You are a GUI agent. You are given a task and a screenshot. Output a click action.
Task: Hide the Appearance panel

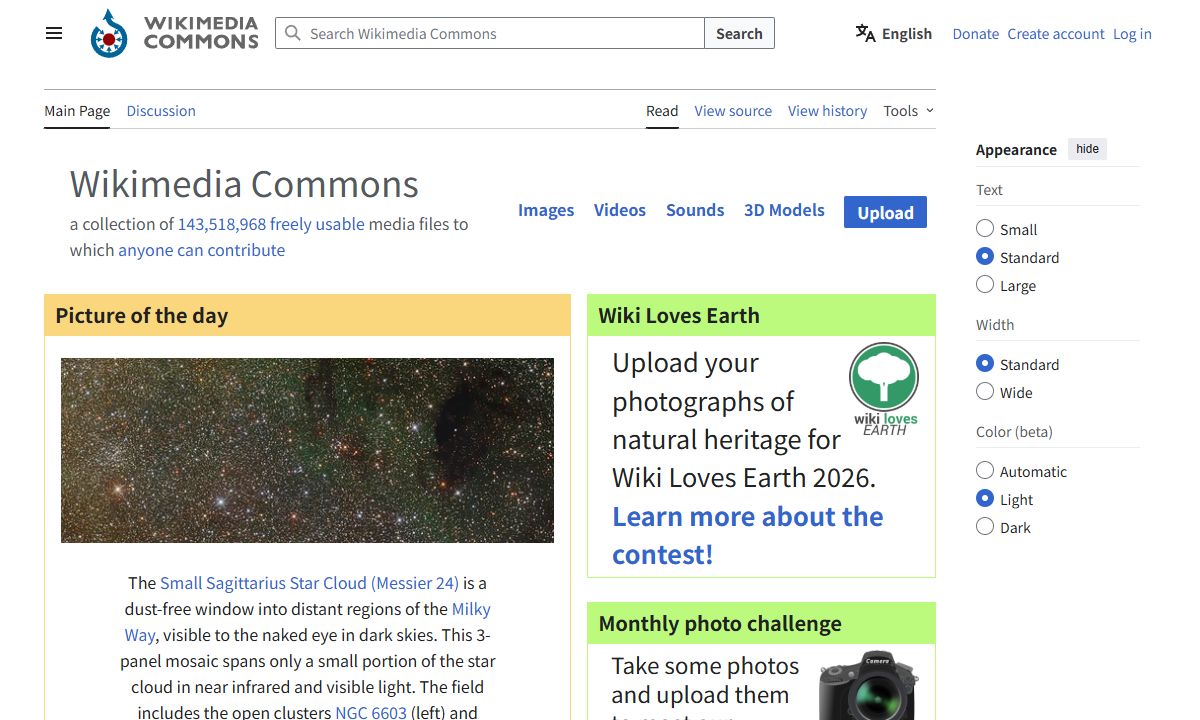pyautogui.click(x=1087, y=149)
